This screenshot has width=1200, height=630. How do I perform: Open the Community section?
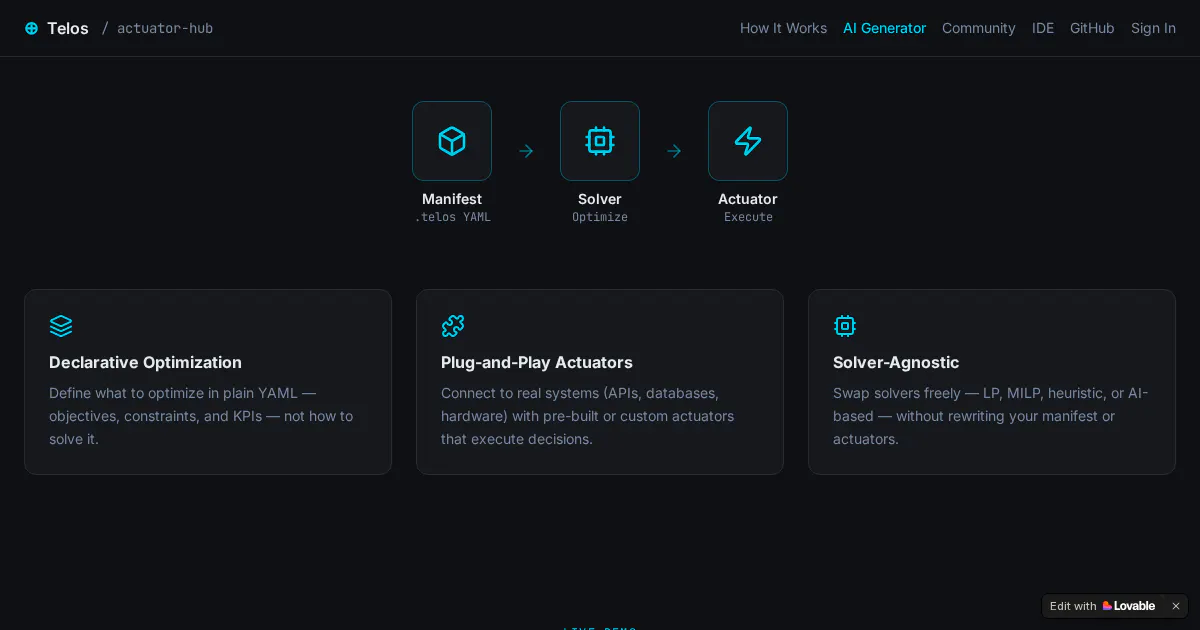coord(978,28)
